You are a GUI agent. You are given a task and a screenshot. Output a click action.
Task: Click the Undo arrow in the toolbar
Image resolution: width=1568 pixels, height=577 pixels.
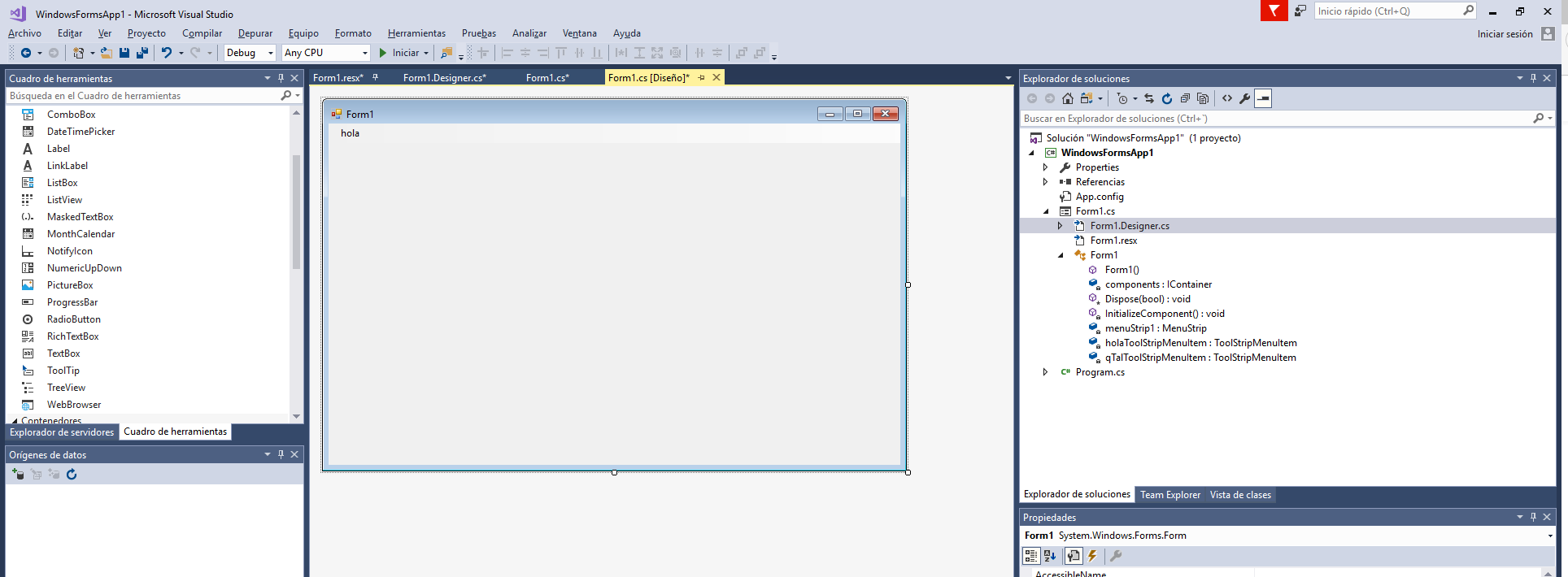(166, 53)
